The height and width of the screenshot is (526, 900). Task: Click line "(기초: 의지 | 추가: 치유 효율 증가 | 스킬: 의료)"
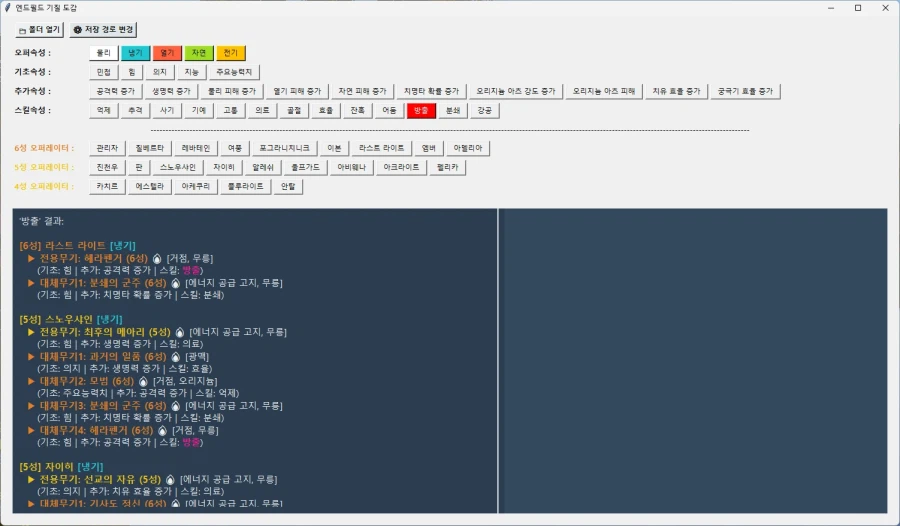[130, 492]
